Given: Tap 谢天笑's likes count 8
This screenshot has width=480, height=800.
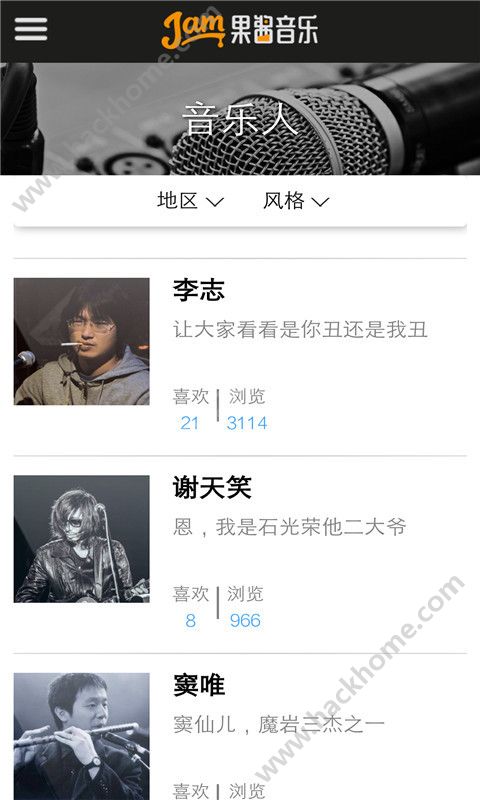Looking at the screenshot, I should tap(190, 620).
